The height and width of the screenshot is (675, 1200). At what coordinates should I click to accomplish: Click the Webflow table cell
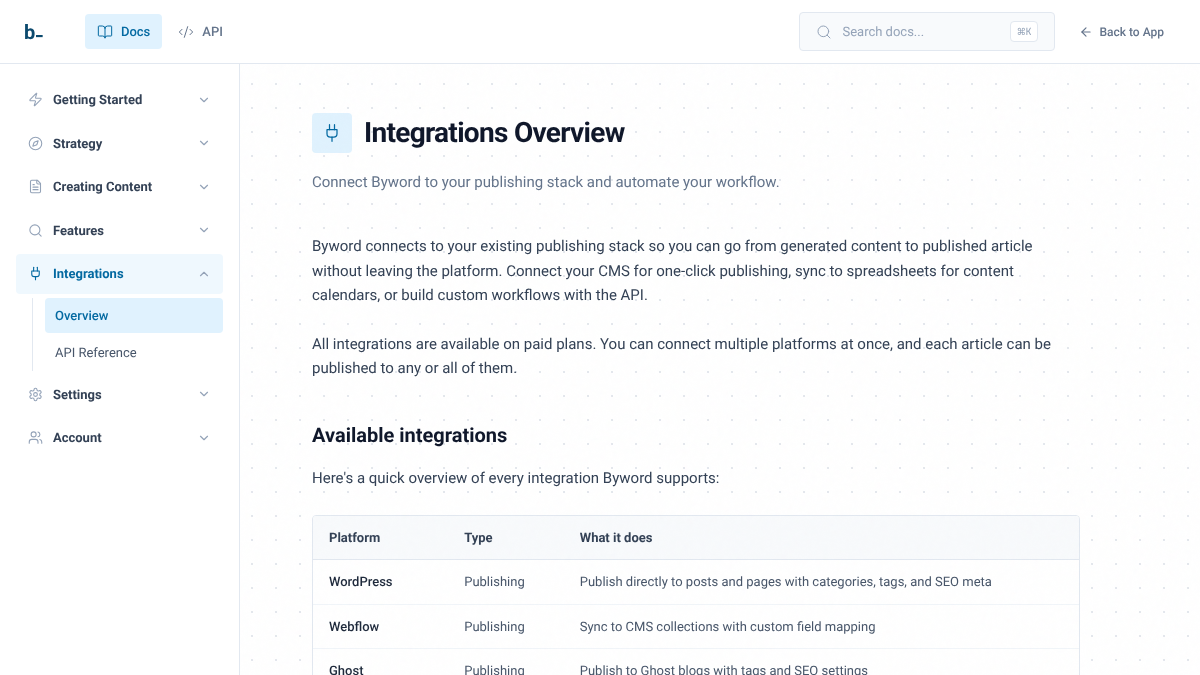click(x=354, y=627)
